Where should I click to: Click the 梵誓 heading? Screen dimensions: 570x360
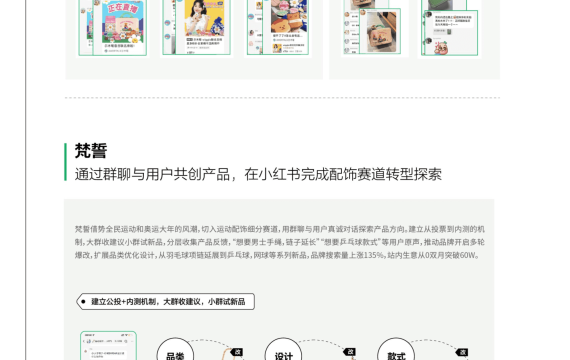(x=91, y=151)
